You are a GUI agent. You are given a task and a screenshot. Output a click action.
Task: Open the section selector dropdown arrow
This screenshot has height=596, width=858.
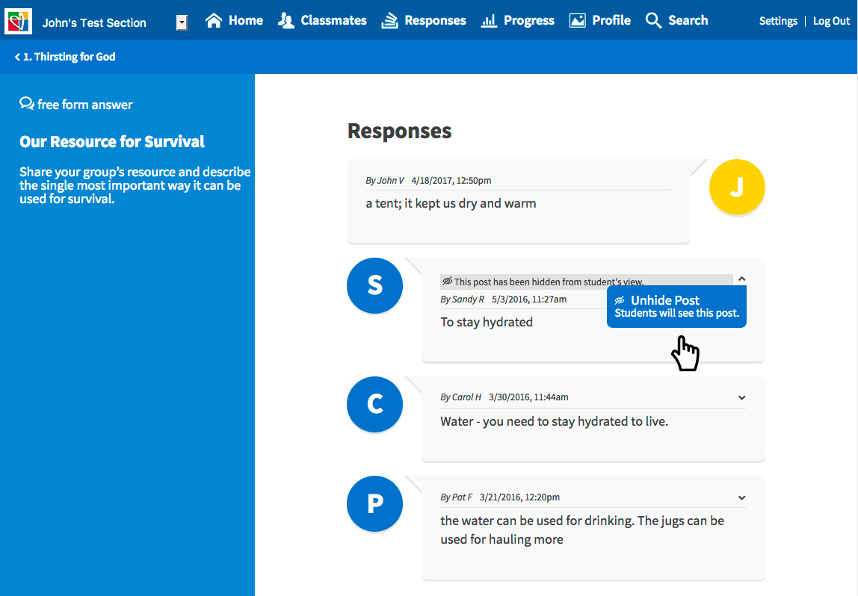[x=182, y=22]
